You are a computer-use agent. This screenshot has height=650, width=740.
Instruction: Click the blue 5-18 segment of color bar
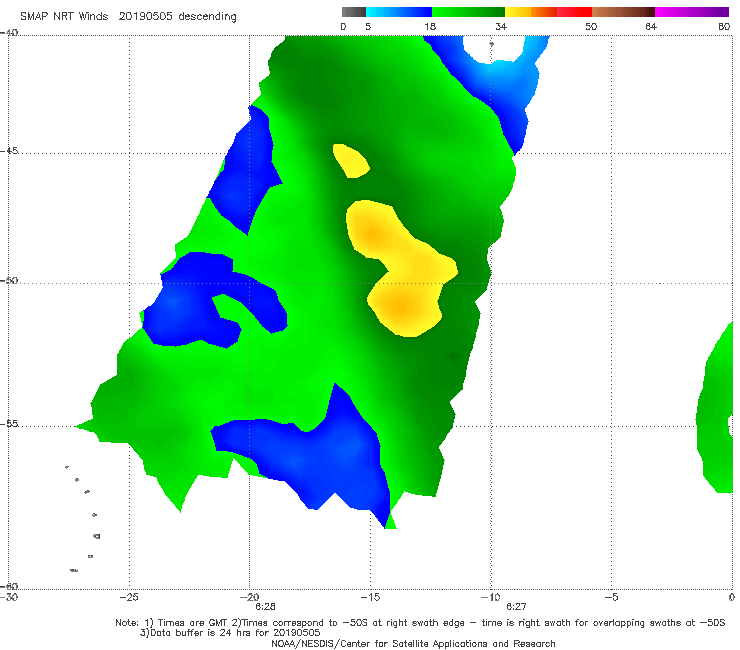pyautogui.click(x=399, y=12)
